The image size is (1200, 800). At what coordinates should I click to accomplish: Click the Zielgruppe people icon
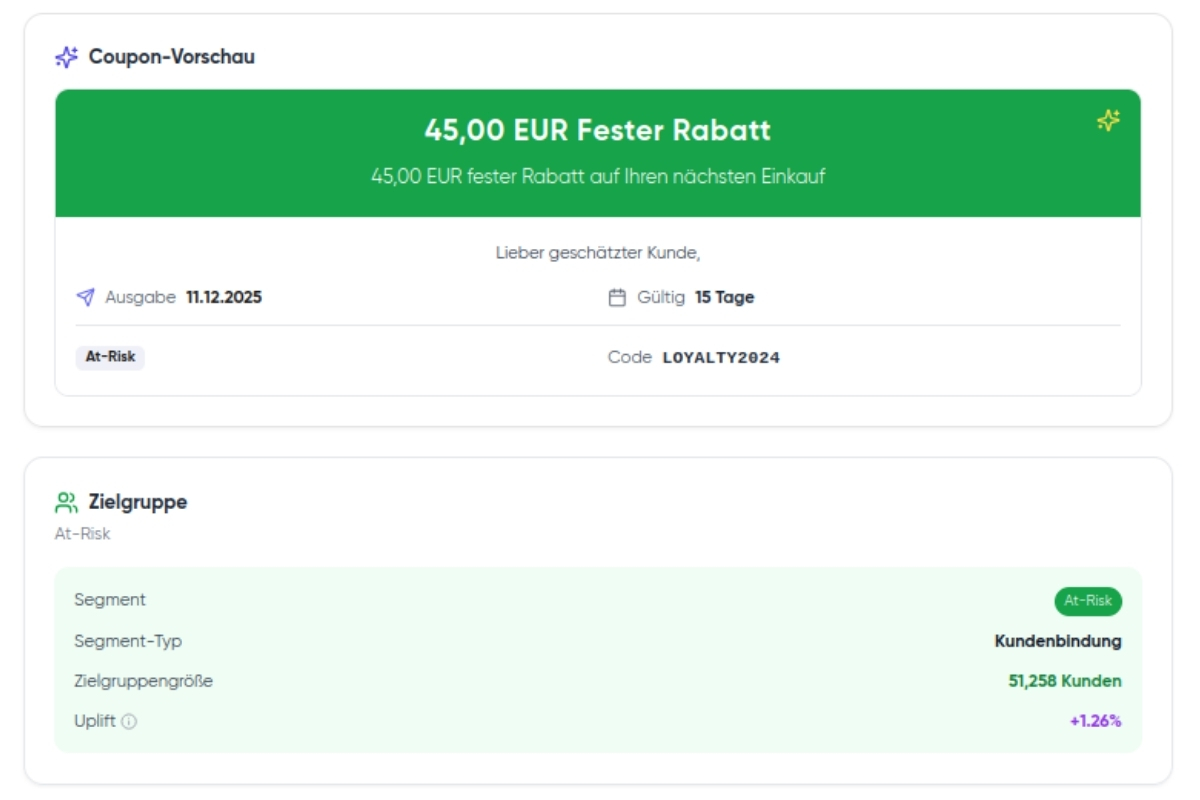(66, 502)
